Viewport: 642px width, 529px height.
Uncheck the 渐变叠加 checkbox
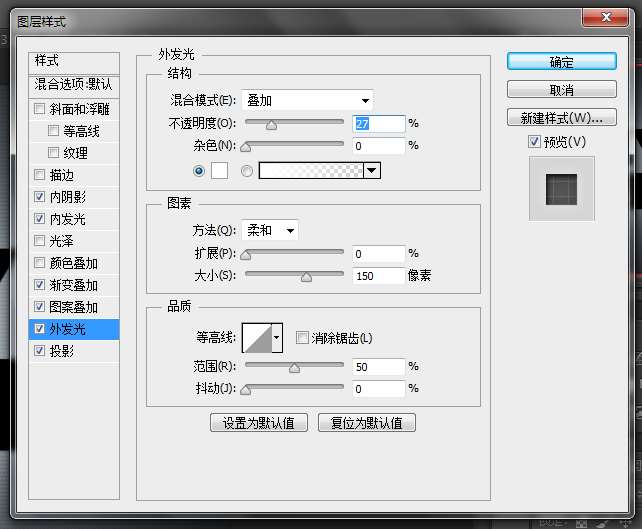[x=39, y=285]
